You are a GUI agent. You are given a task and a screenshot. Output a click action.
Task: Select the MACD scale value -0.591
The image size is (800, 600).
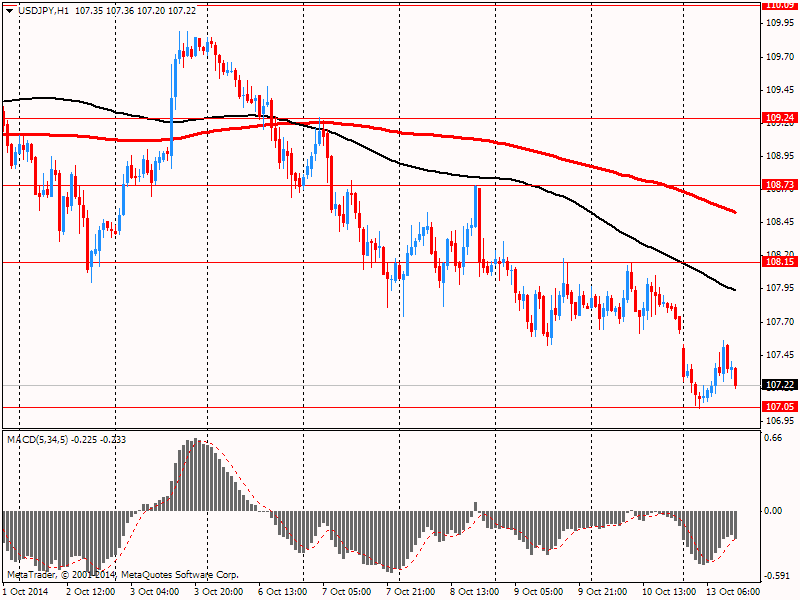(x=778, y=576)
